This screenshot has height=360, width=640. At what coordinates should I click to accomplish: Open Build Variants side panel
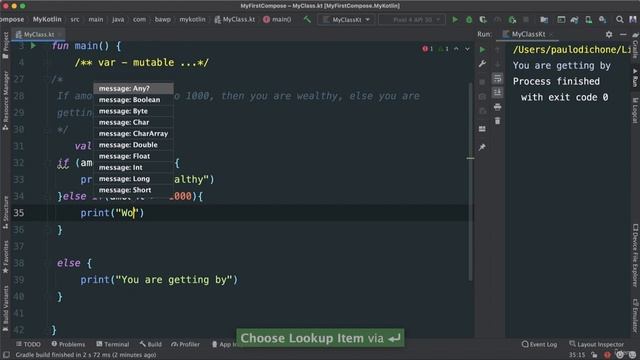6,310
